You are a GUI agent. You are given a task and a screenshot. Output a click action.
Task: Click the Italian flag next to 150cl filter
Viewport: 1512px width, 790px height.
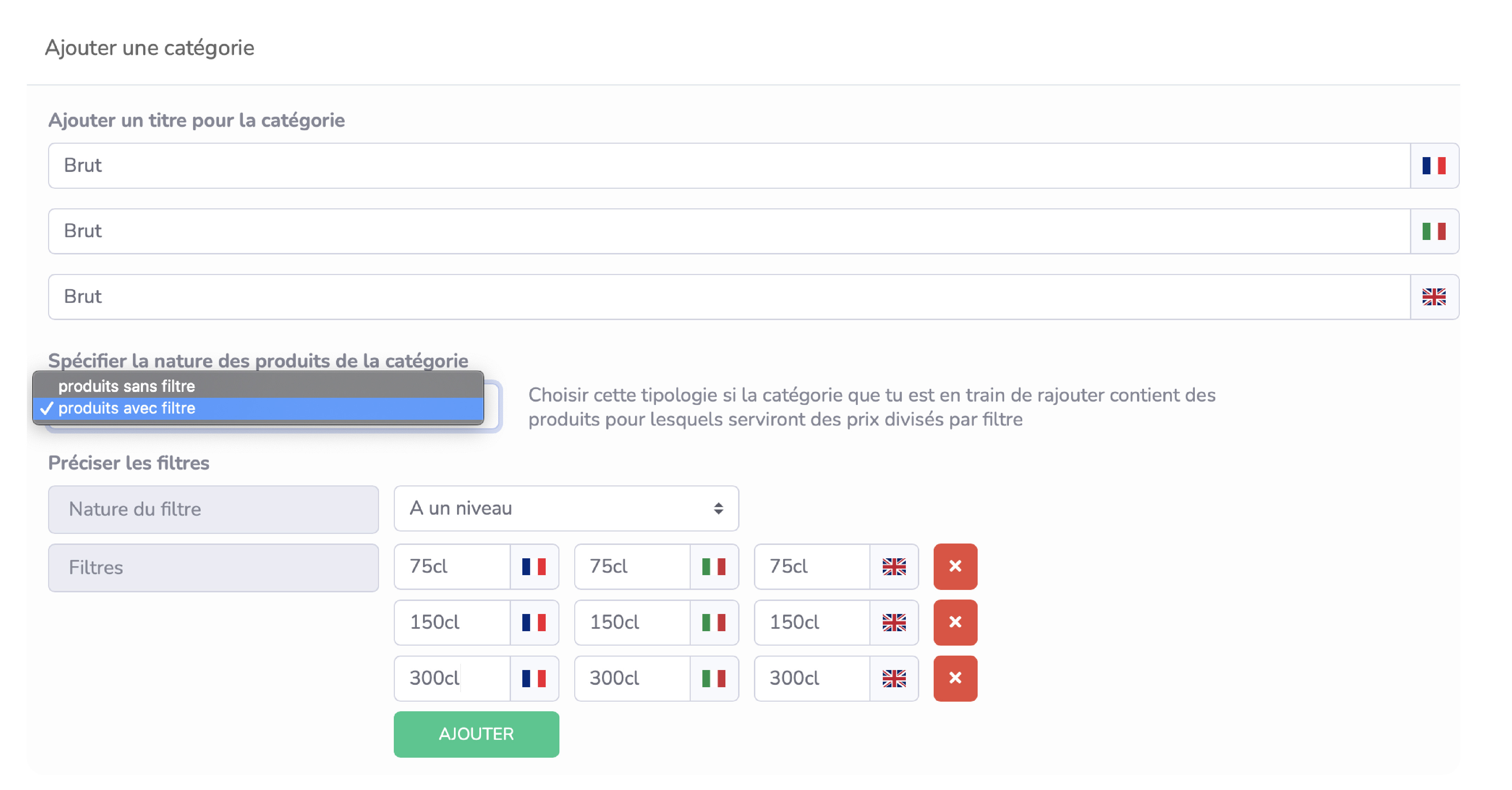713,622
